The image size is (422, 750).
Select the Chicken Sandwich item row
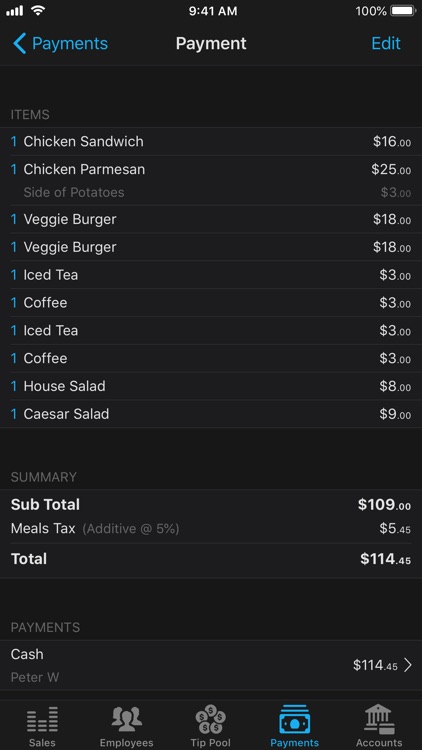point(211,142)
